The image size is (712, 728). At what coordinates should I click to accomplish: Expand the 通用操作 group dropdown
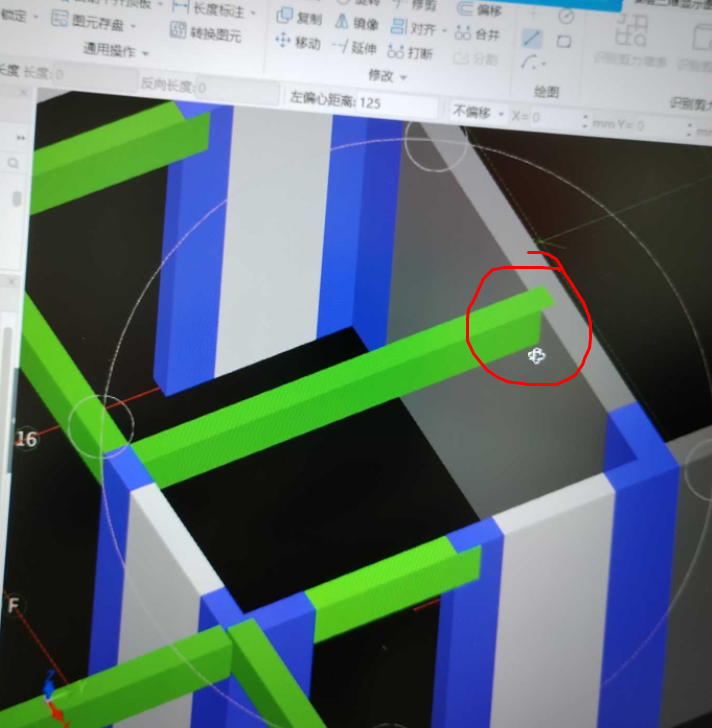point(145,53)
